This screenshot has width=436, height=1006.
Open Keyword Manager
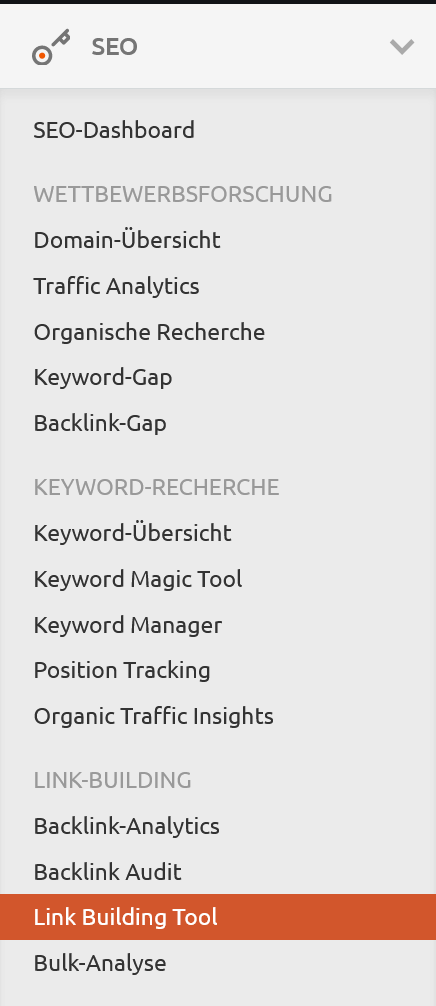128,625
